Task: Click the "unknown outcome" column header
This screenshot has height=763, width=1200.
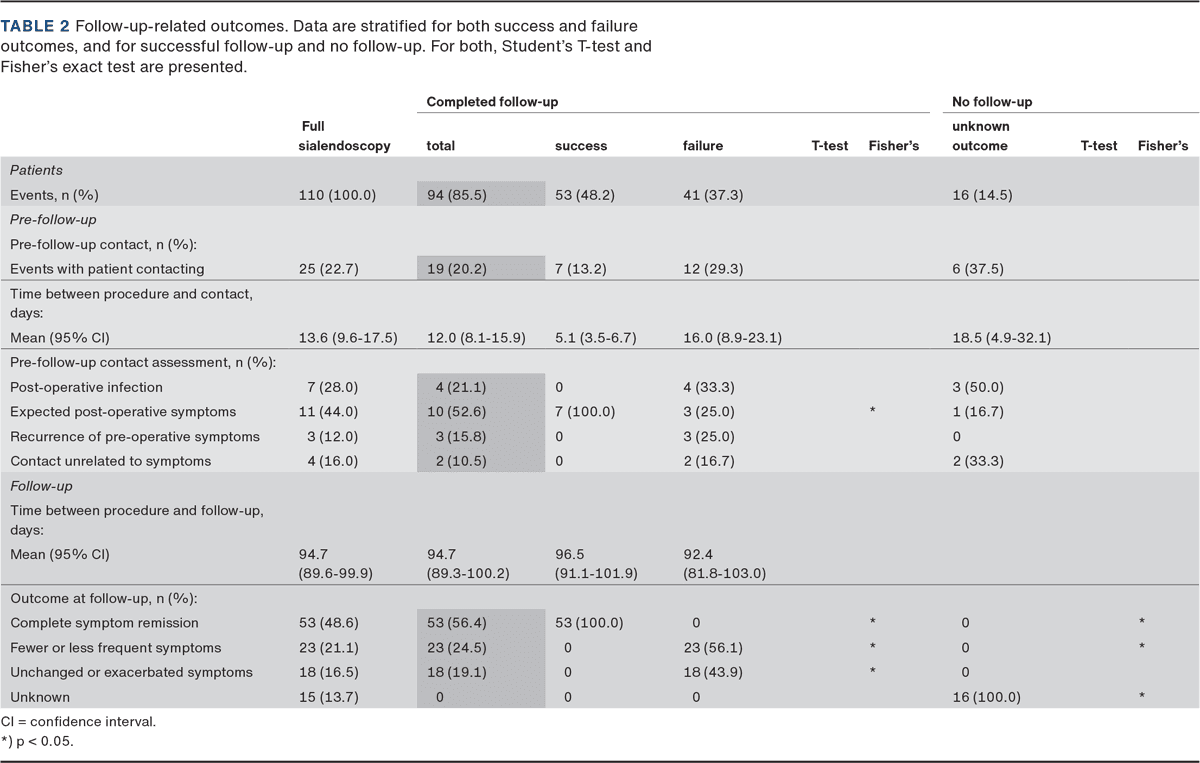Action: tap(981, 136)
